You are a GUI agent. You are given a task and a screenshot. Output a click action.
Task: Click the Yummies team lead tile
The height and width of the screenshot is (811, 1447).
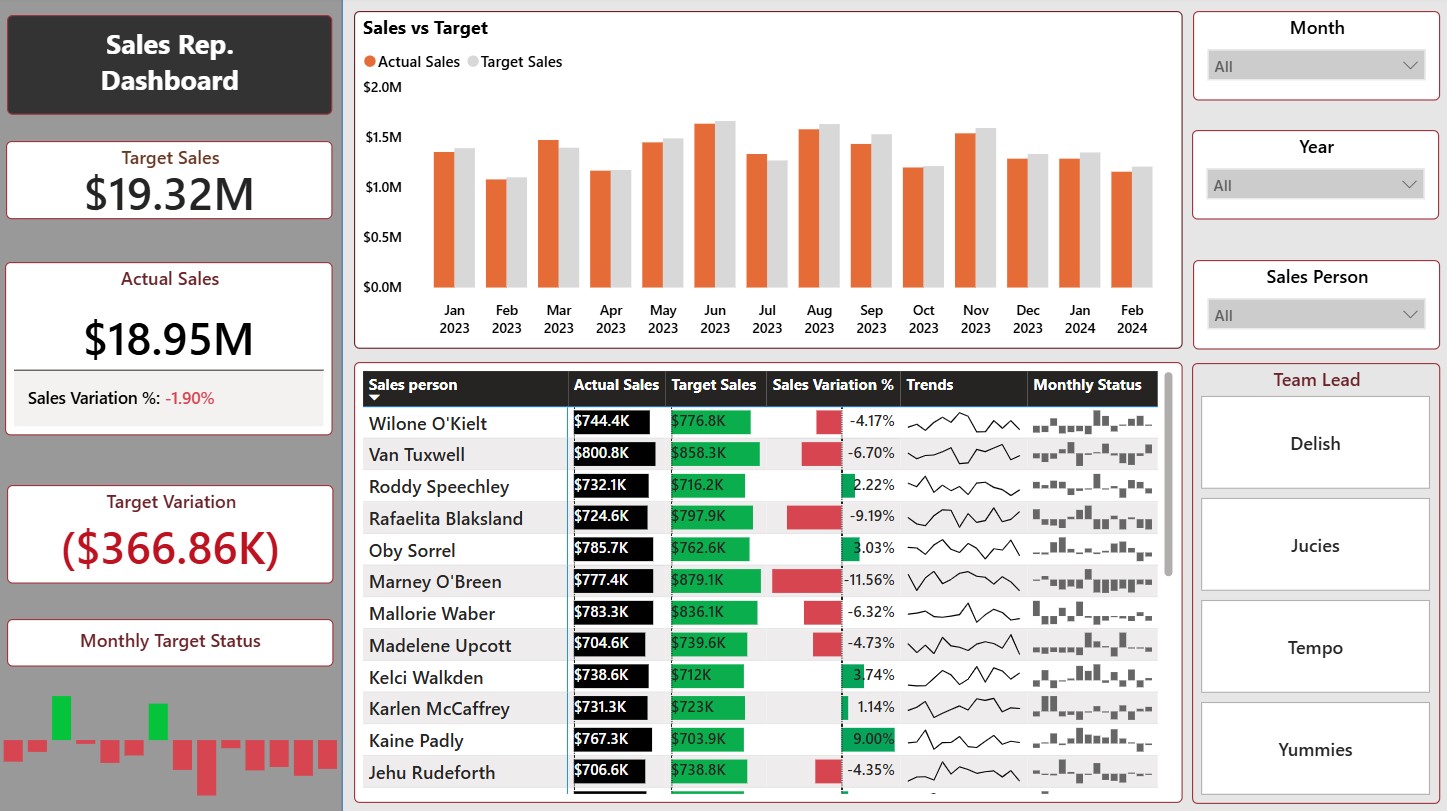[1315, 749]
